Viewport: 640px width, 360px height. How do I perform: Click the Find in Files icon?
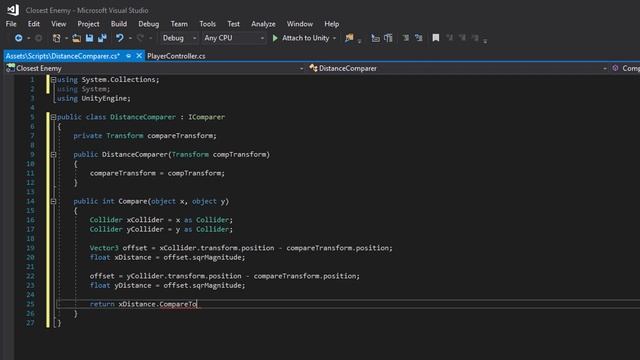click(x=349, y=38)
